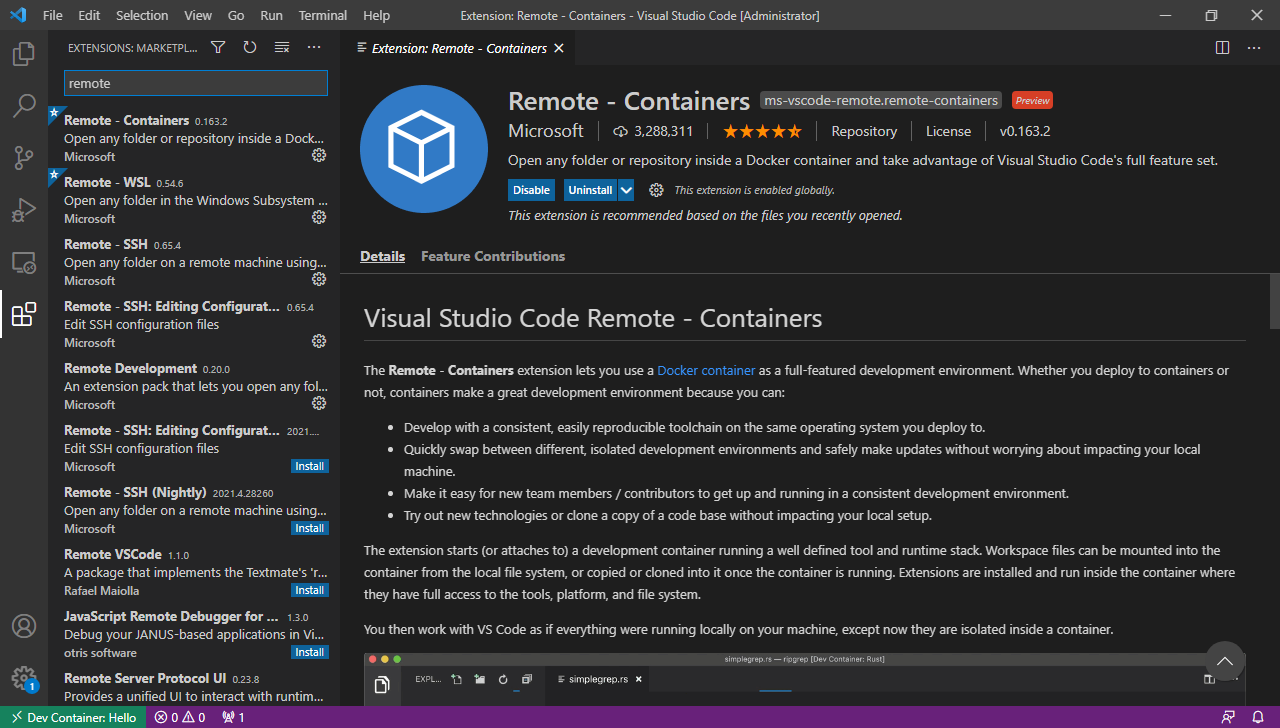
Task: Open manage gear beside Uninstall button
Action: [656, 190]
